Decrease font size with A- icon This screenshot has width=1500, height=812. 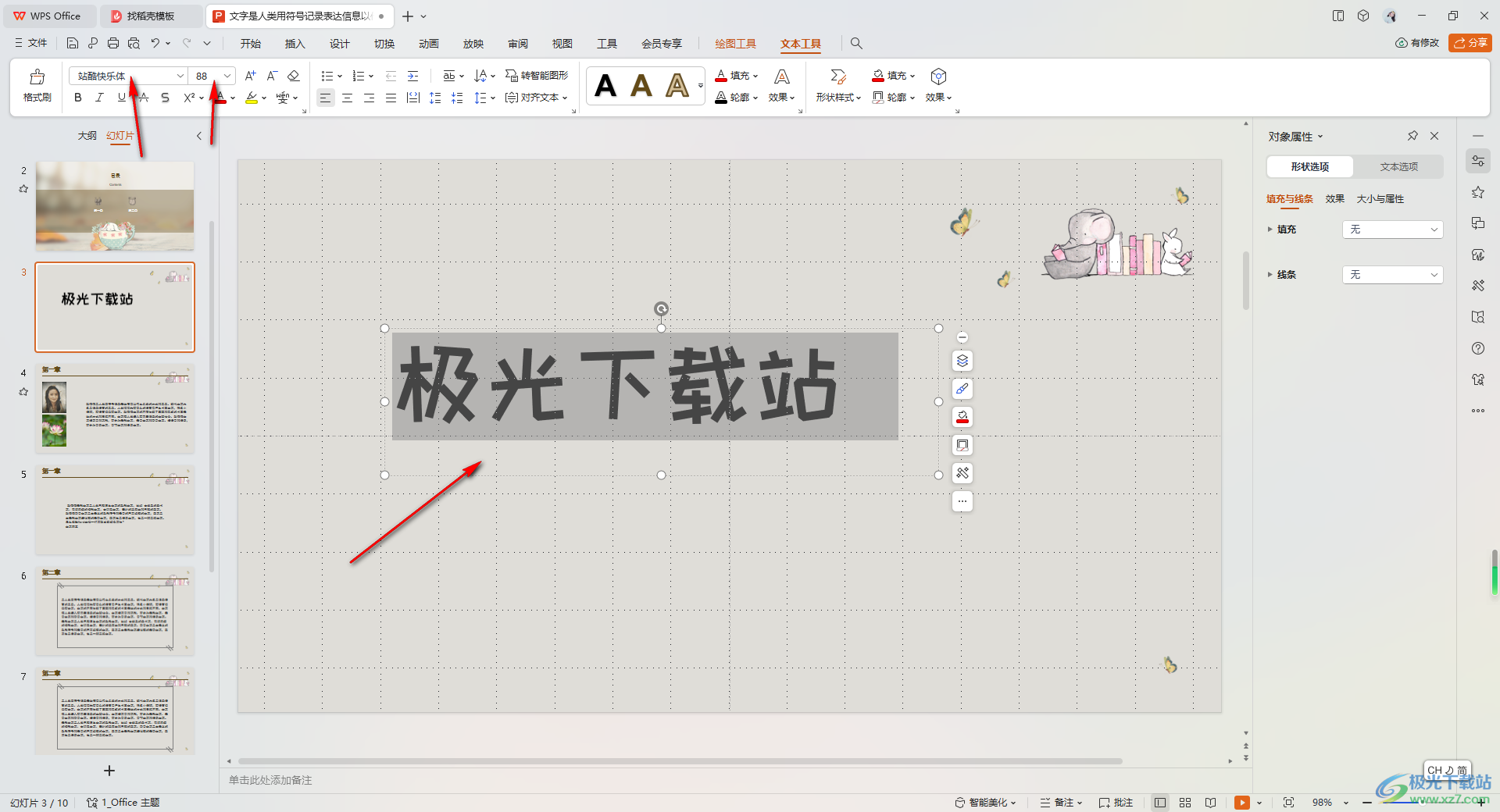[272, 76]
